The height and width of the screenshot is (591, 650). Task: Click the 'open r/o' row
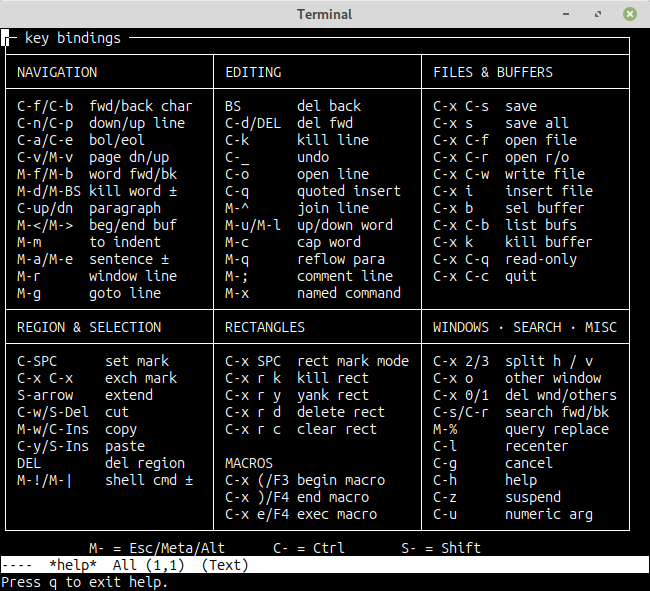[501, 157]
